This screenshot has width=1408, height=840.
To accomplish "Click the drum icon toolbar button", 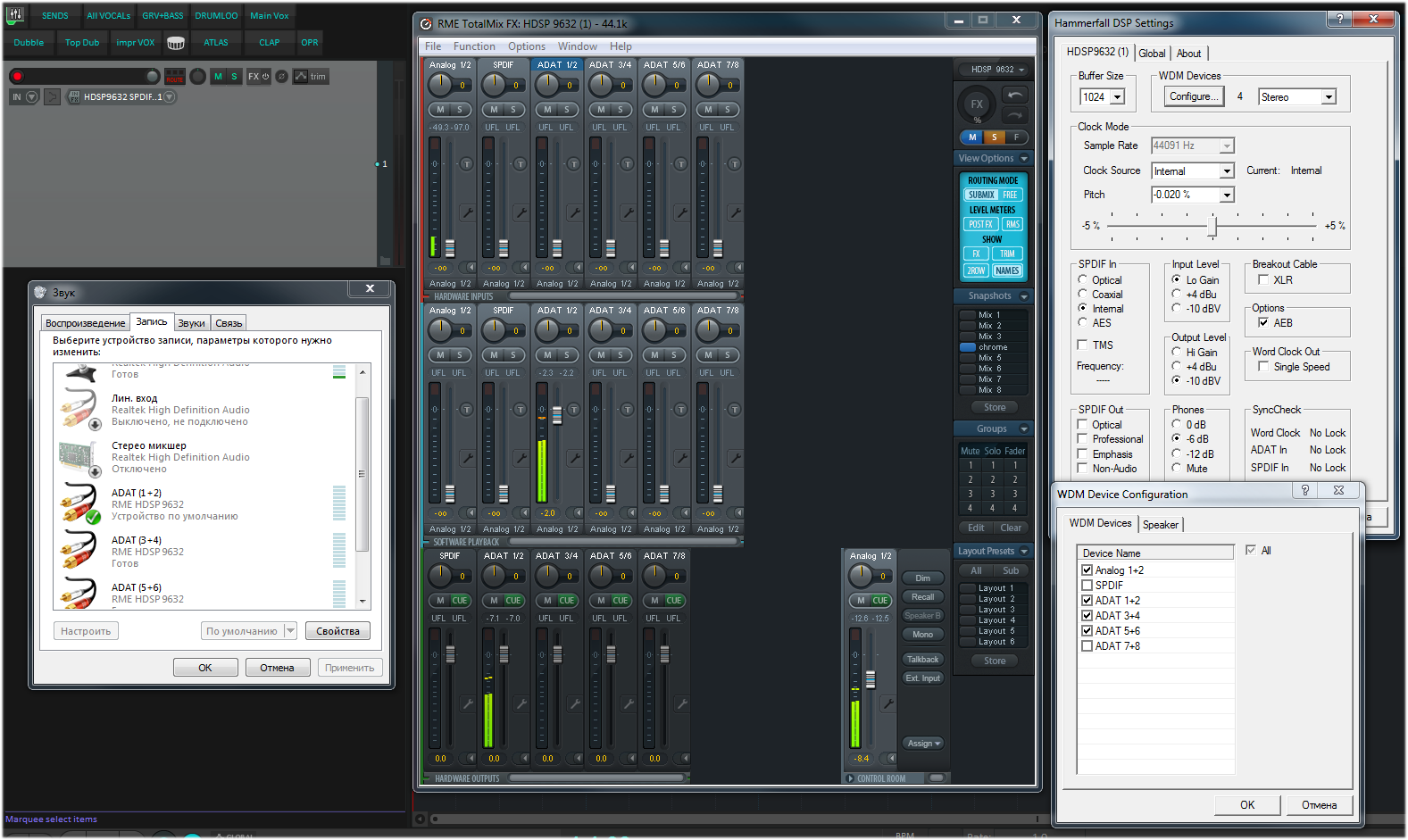I will click(x=176, y=42).
